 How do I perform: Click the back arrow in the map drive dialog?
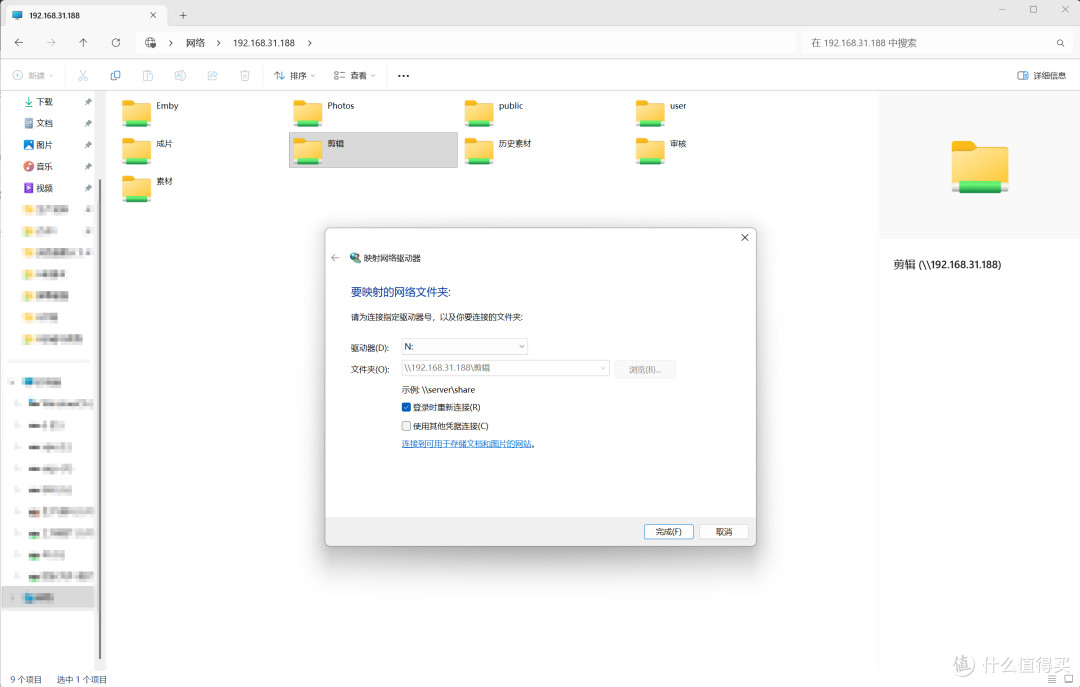point(335,258)
